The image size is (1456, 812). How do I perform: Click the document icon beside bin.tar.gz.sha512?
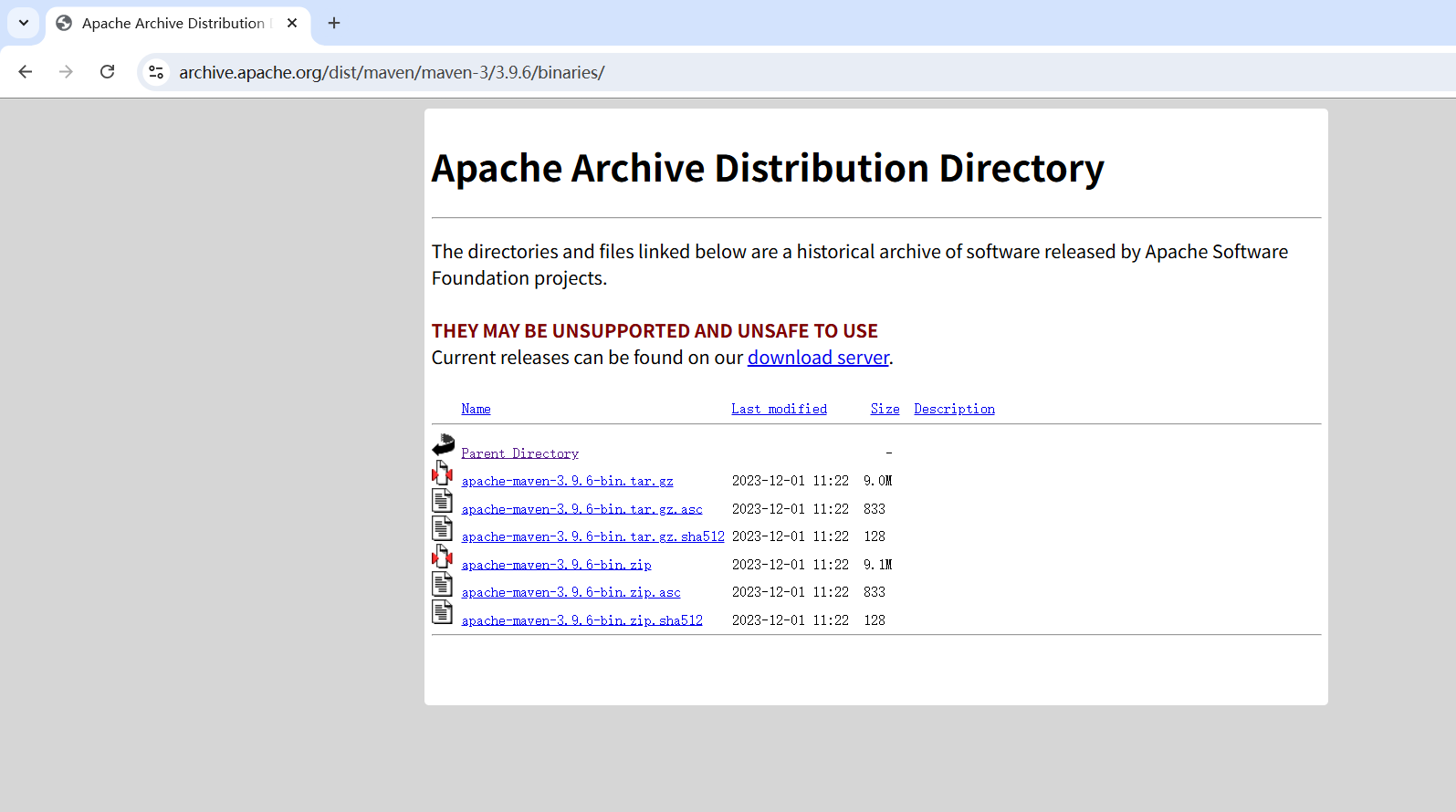443,528
